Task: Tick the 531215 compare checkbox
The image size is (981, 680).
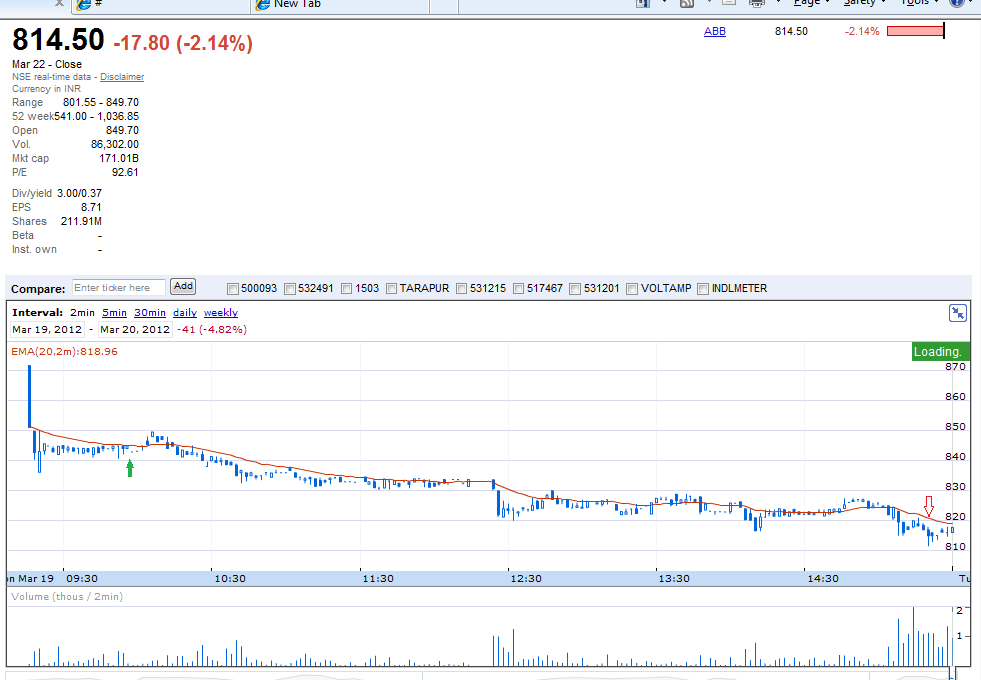Action: pos(462,288)
